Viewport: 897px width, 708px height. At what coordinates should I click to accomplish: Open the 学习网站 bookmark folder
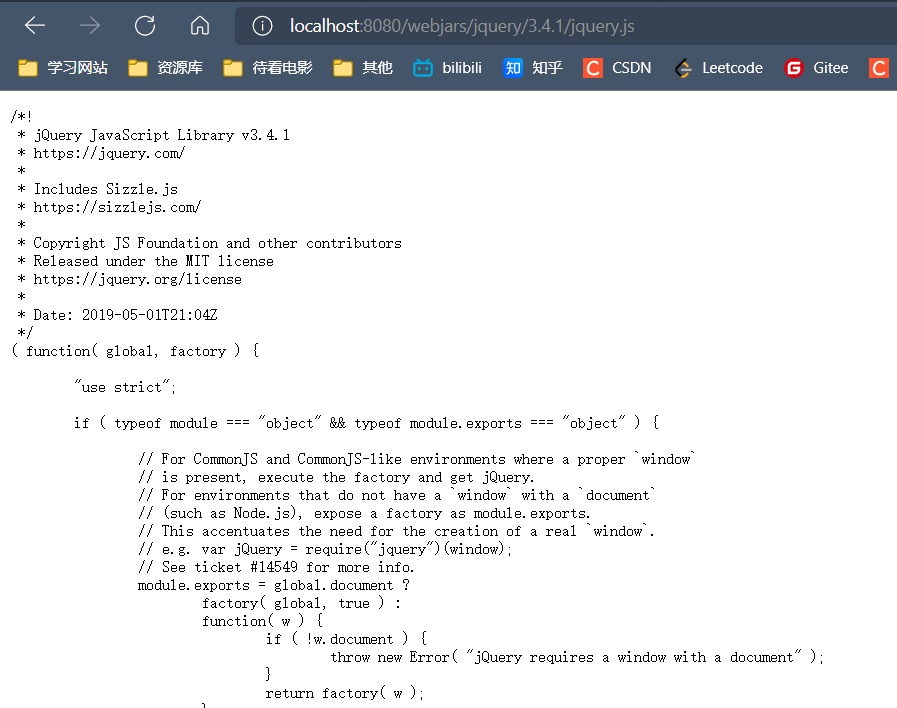[63, 68]
